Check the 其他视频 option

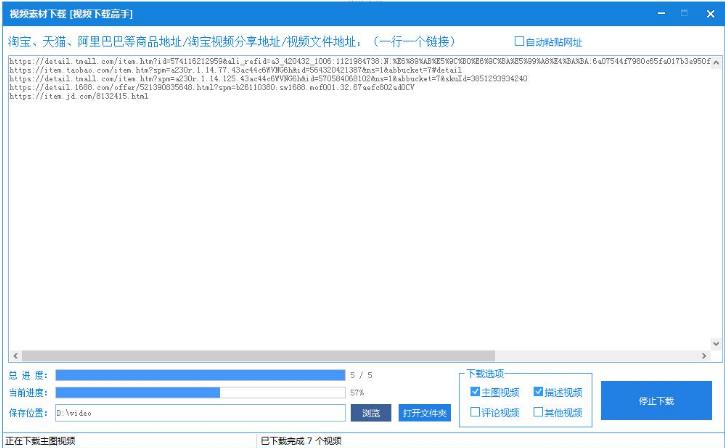coord(539,412)
